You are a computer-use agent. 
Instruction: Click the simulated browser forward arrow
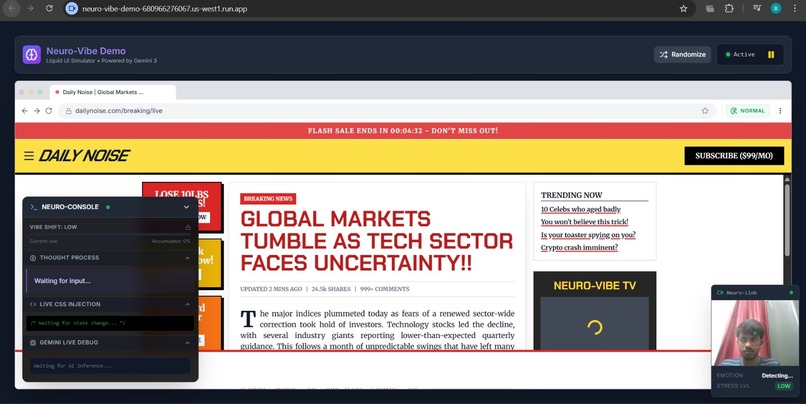[x=37, y=111]
